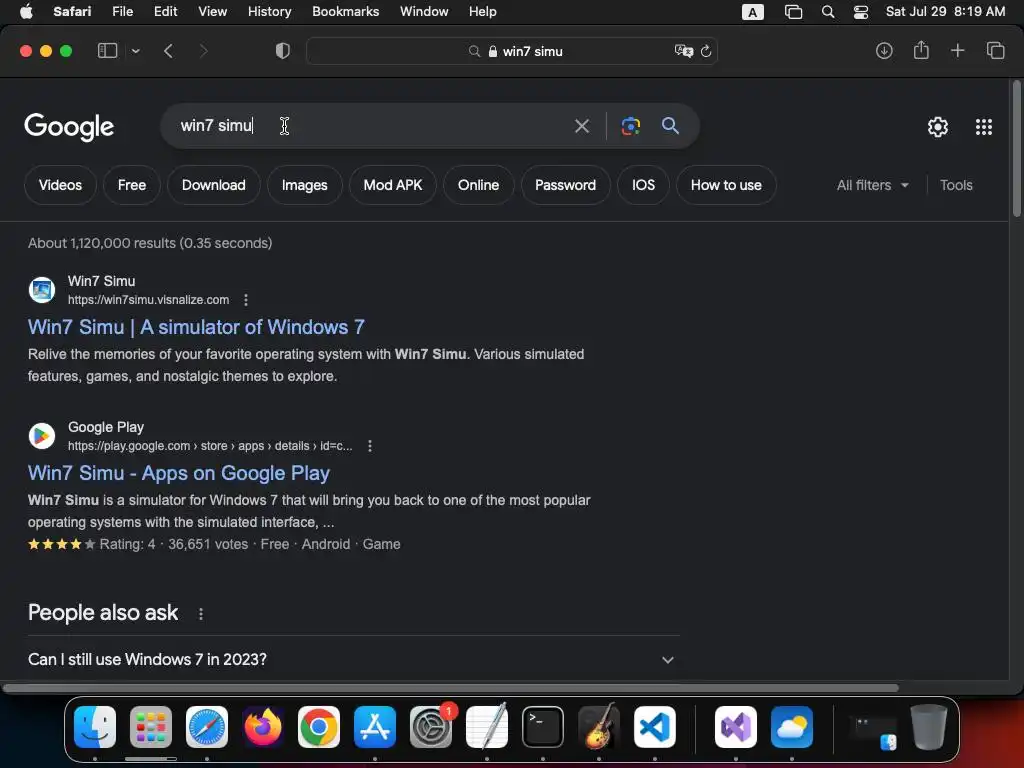Apply the Free filter chip

tap(132, 185)
